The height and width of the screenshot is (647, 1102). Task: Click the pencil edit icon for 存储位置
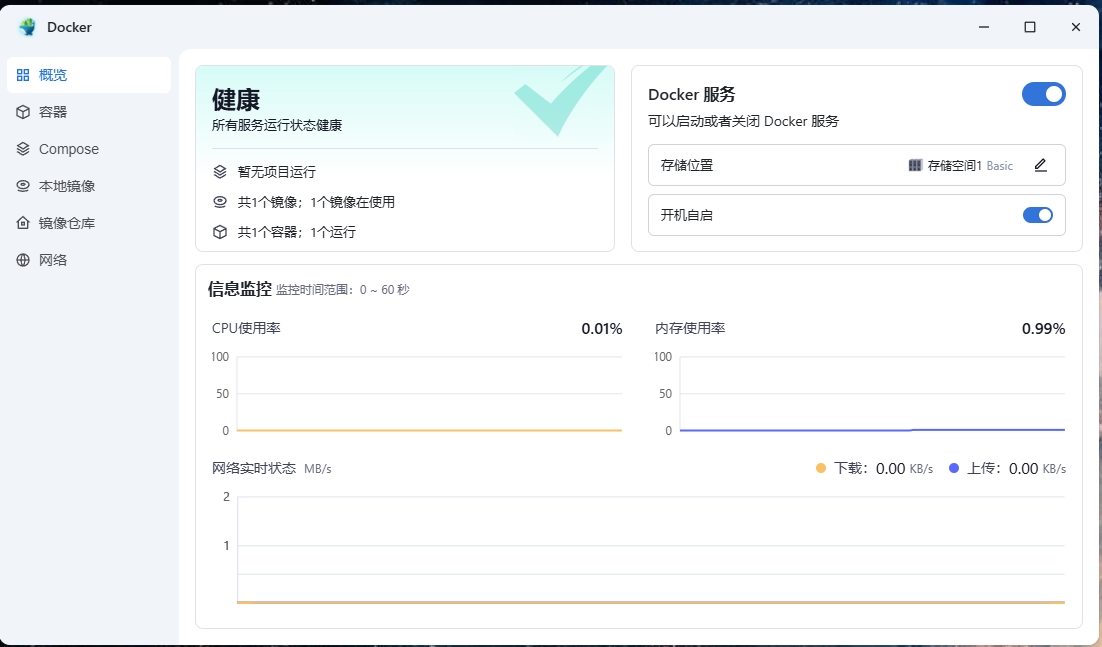(1041, 165)
